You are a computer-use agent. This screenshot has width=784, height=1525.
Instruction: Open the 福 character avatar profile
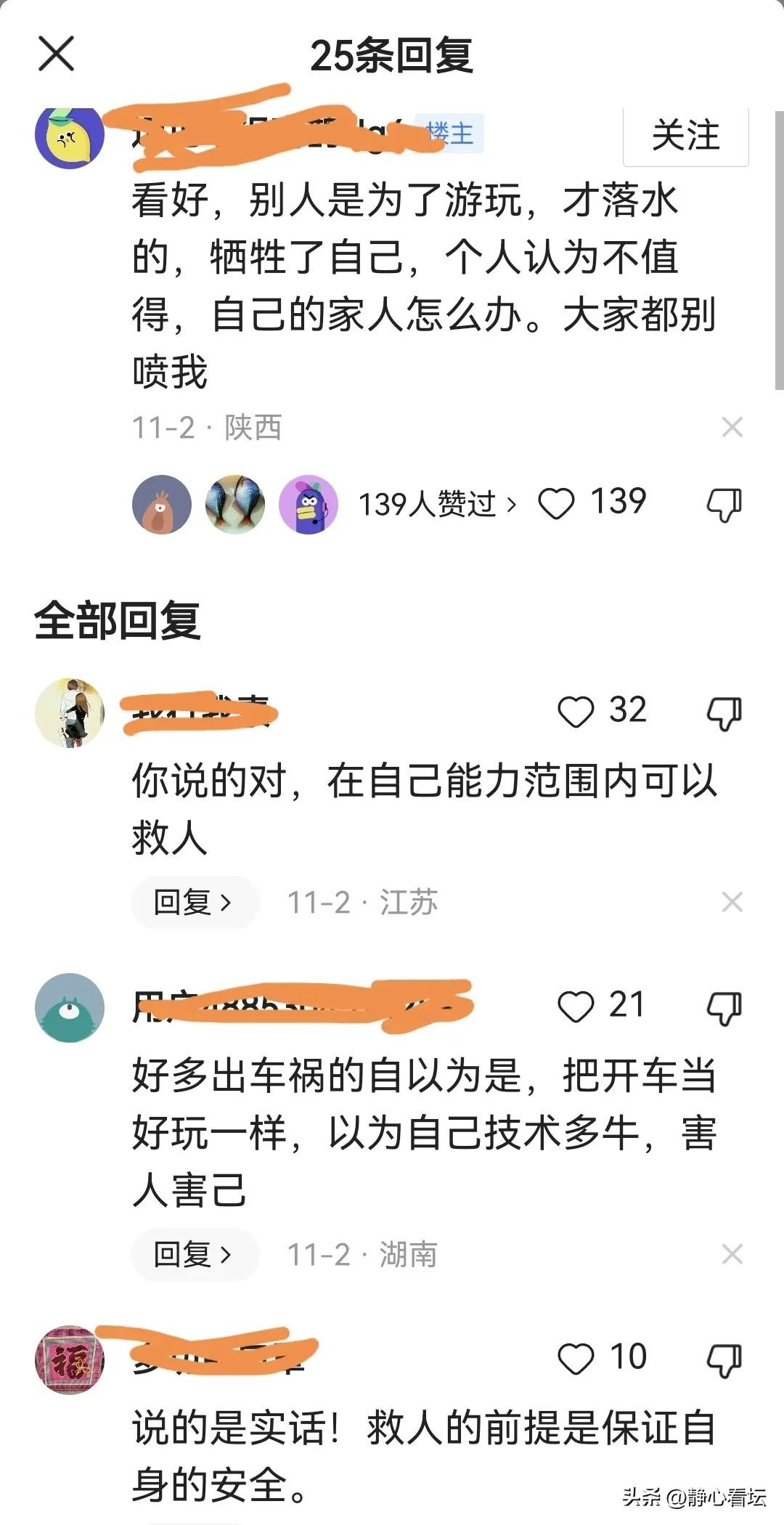[x=70, y=1359]
